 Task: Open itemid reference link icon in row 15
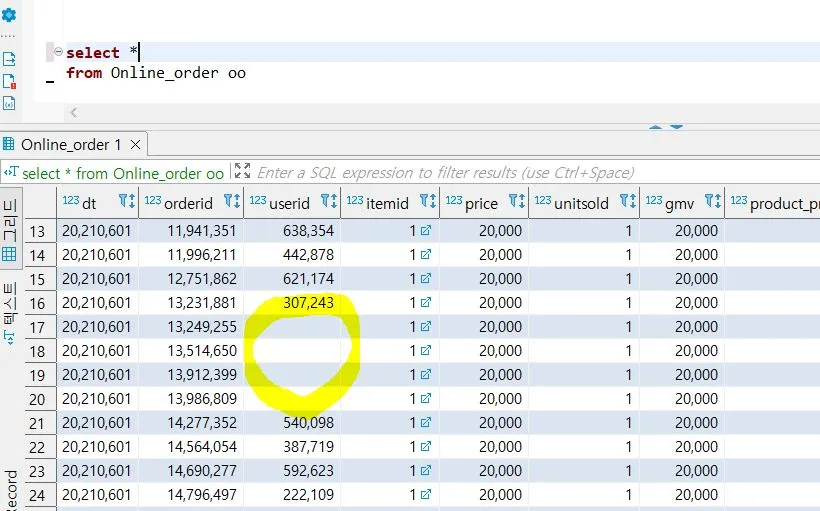click(x=426, y=278)
